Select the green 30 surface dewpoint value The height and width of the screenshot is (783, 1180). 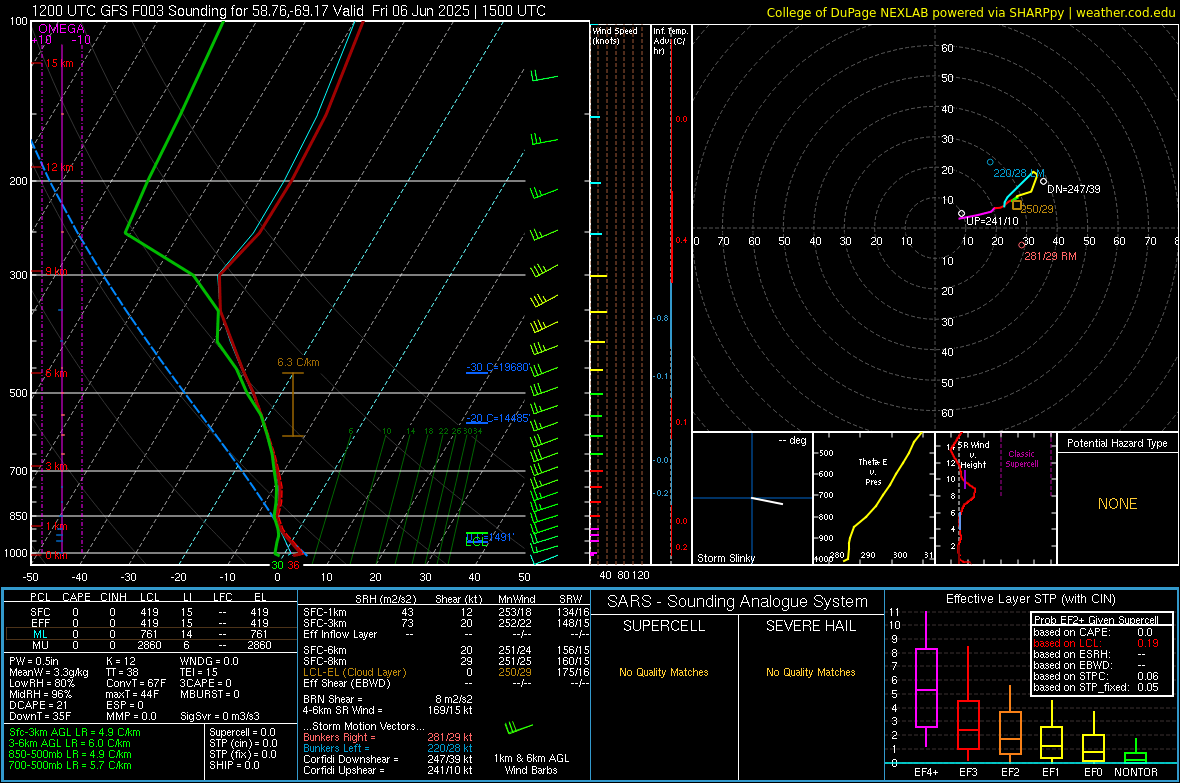(x=277, y=565)
